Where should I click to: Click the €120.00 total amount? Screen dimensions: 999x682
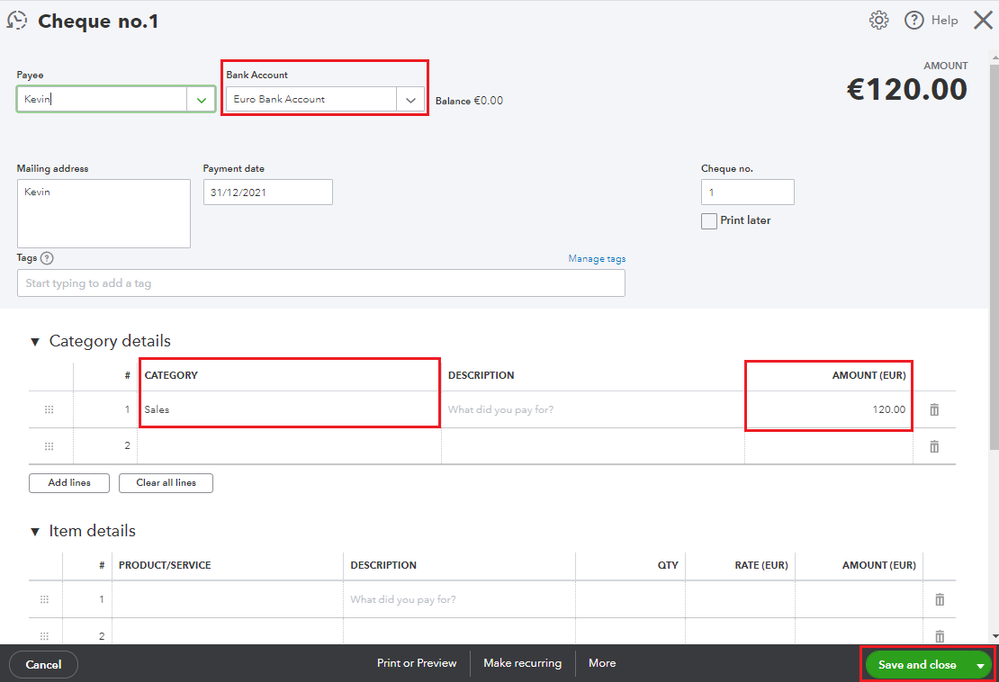[907, 89]
